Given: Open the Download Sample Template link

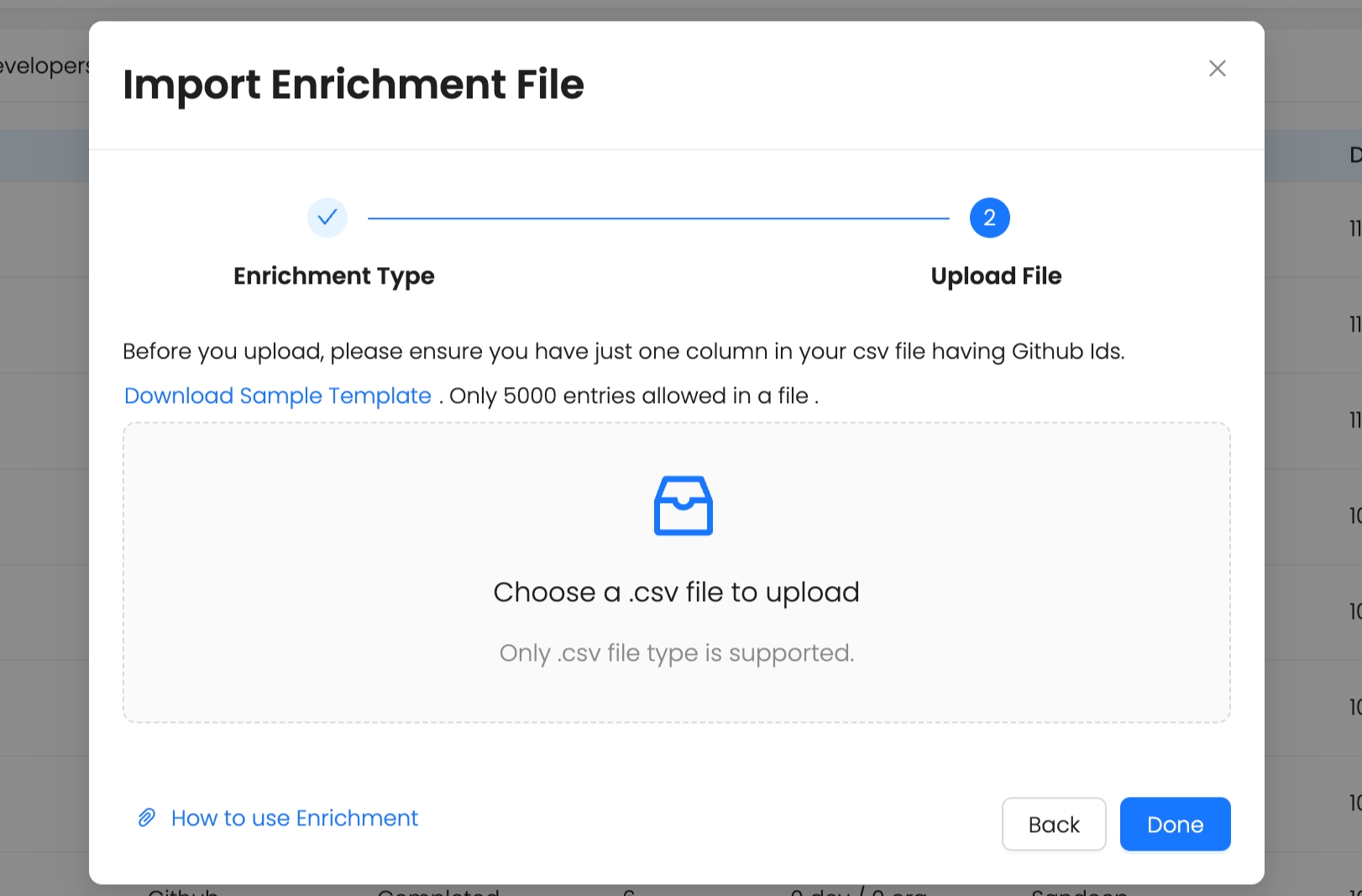Looking at the screenshot, I should click(277, 396).
